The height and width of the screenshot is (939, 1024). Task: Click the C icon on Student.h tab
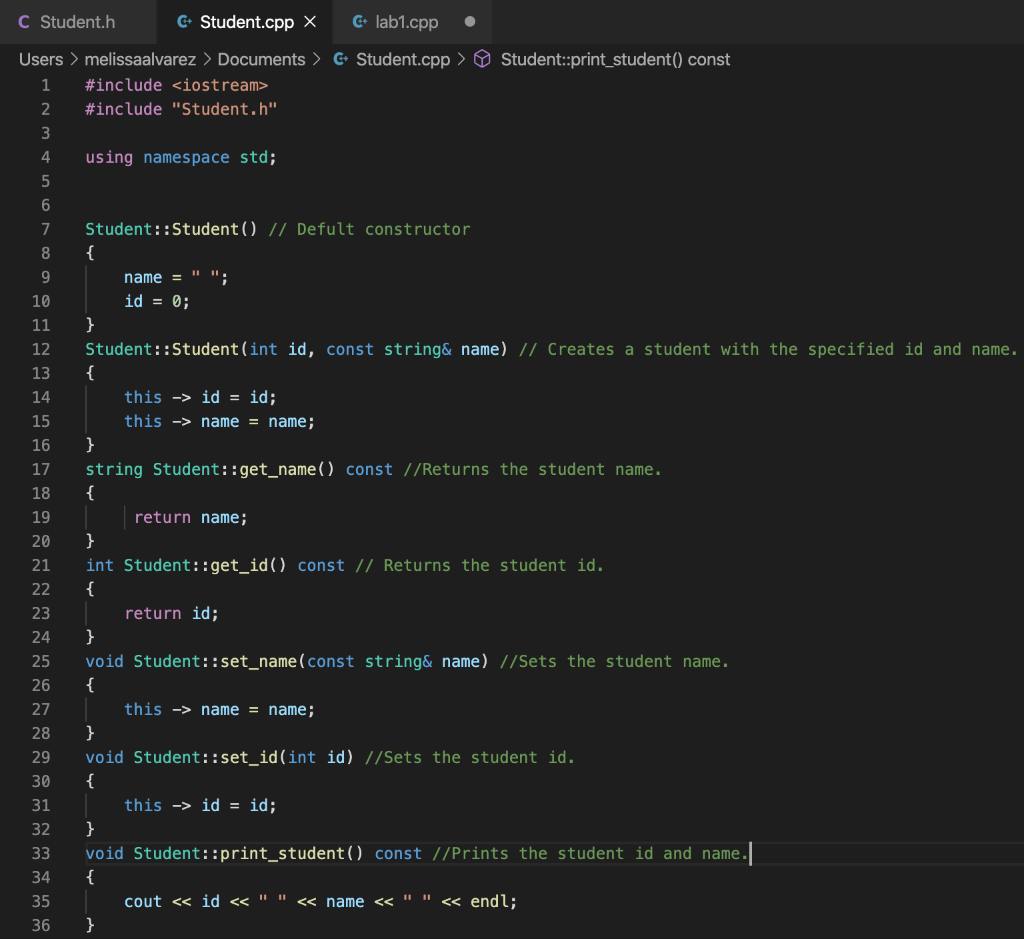pyautogui.click(x=24, y=22)
